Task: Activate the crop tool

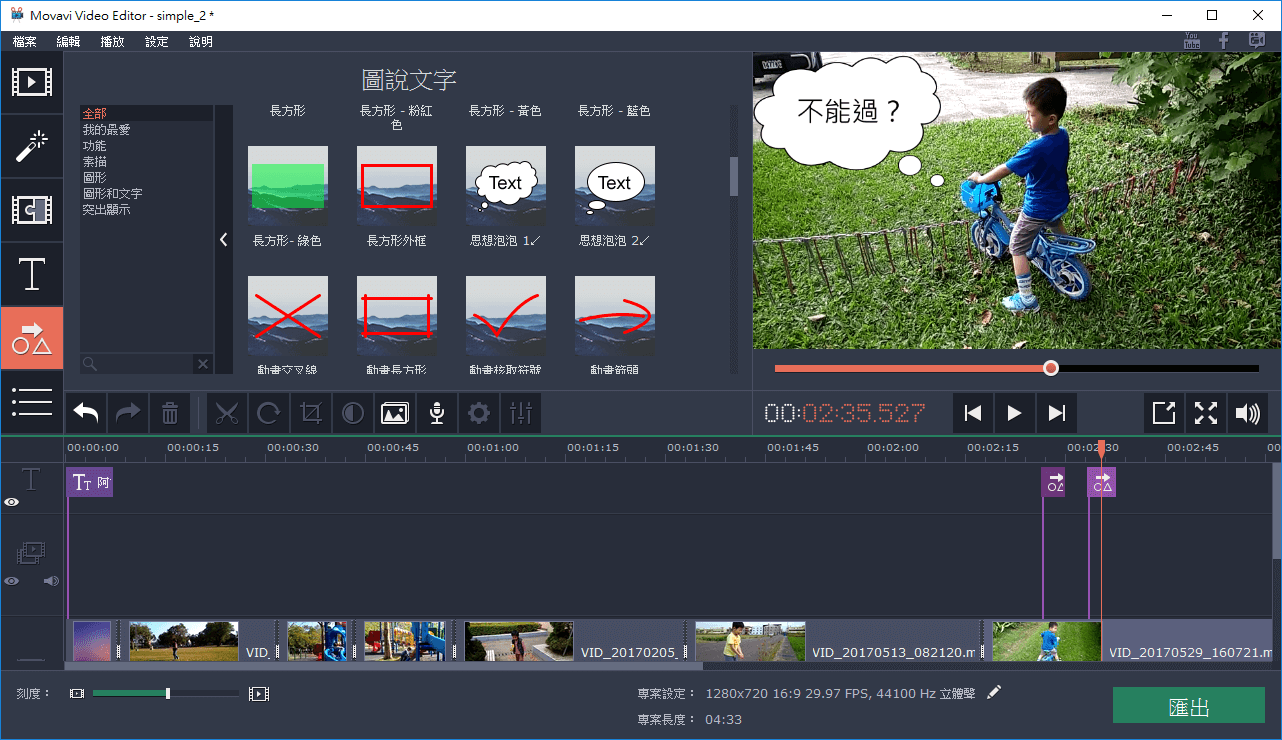Action: (x=311, y=413)
